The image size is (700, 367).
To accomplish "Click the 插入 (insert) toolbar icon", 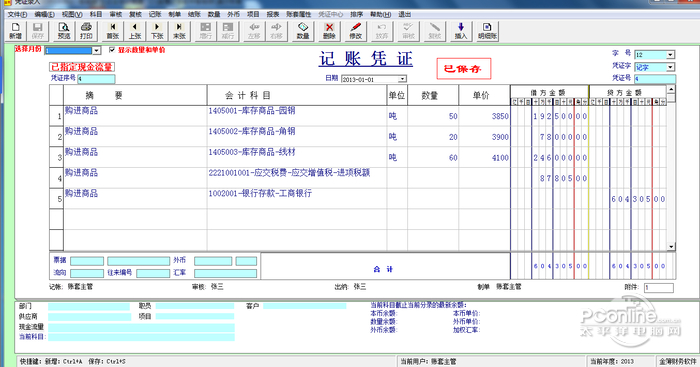I will click(461, 31).
